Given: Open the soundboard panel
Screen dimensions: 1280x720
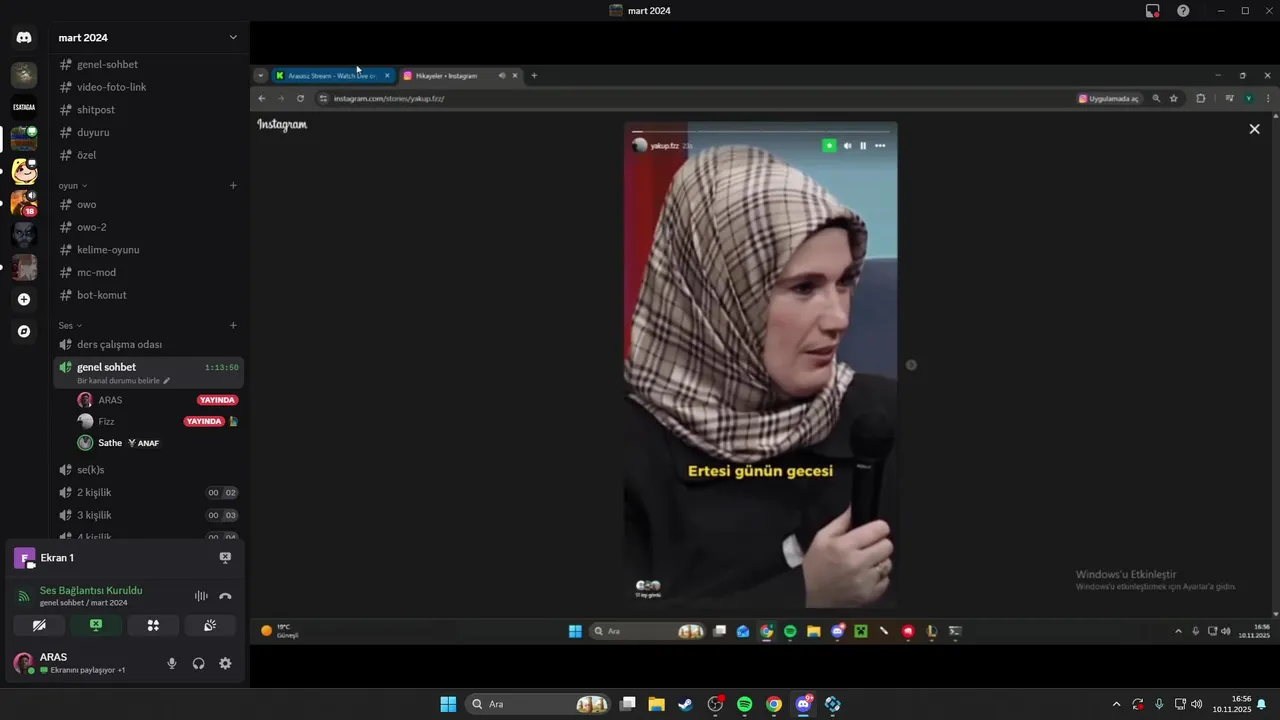Looking at the screenshot, I should click(210, 625).
